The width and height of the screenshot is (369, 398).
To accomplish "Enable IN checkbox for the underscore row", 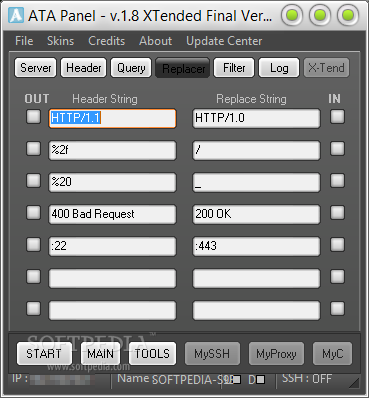I will (337, 181).
